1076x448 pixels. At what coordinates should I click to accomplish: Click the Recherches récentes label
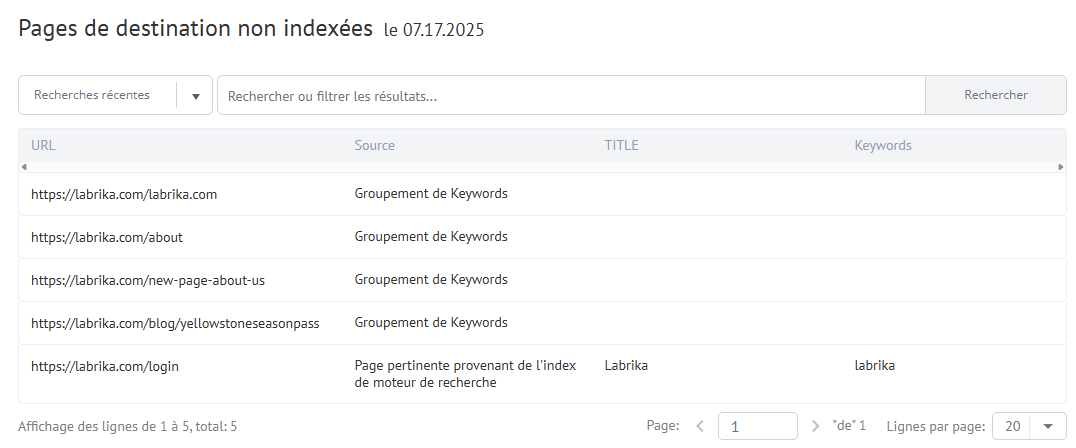(92, 95)
